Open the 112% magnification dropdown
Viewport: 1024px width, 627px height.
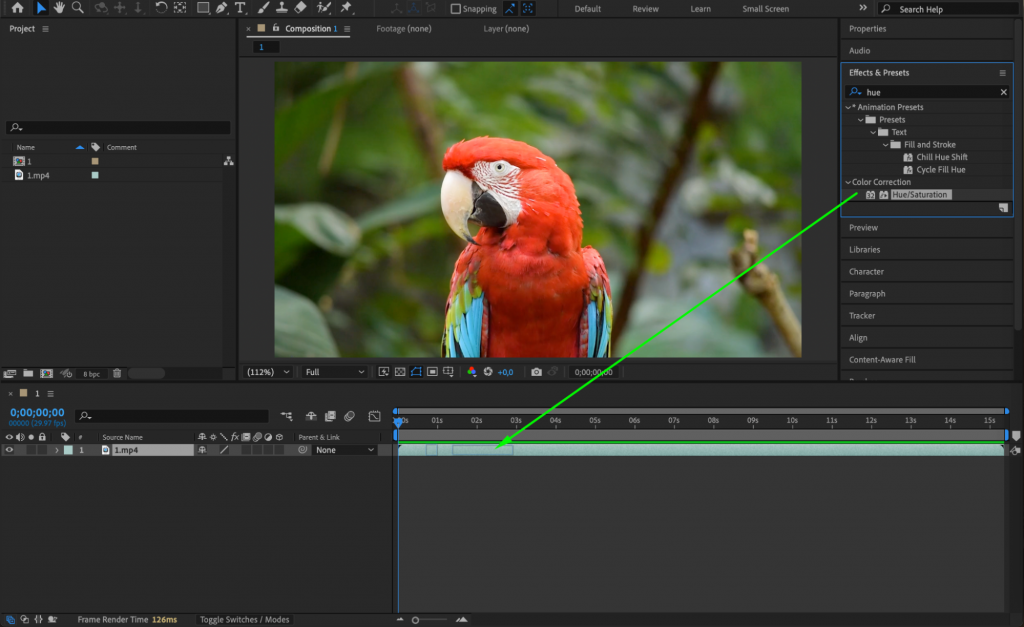pos(266,371)
